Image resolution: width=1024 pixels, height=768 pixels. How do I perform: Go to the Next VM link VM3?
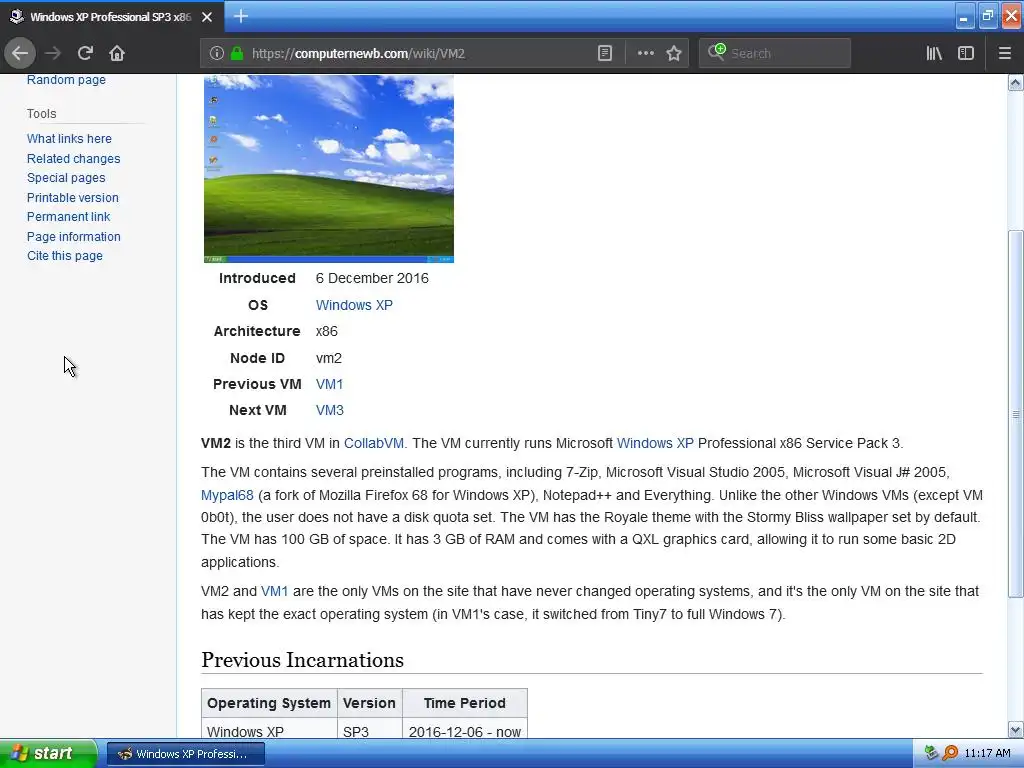329,410
